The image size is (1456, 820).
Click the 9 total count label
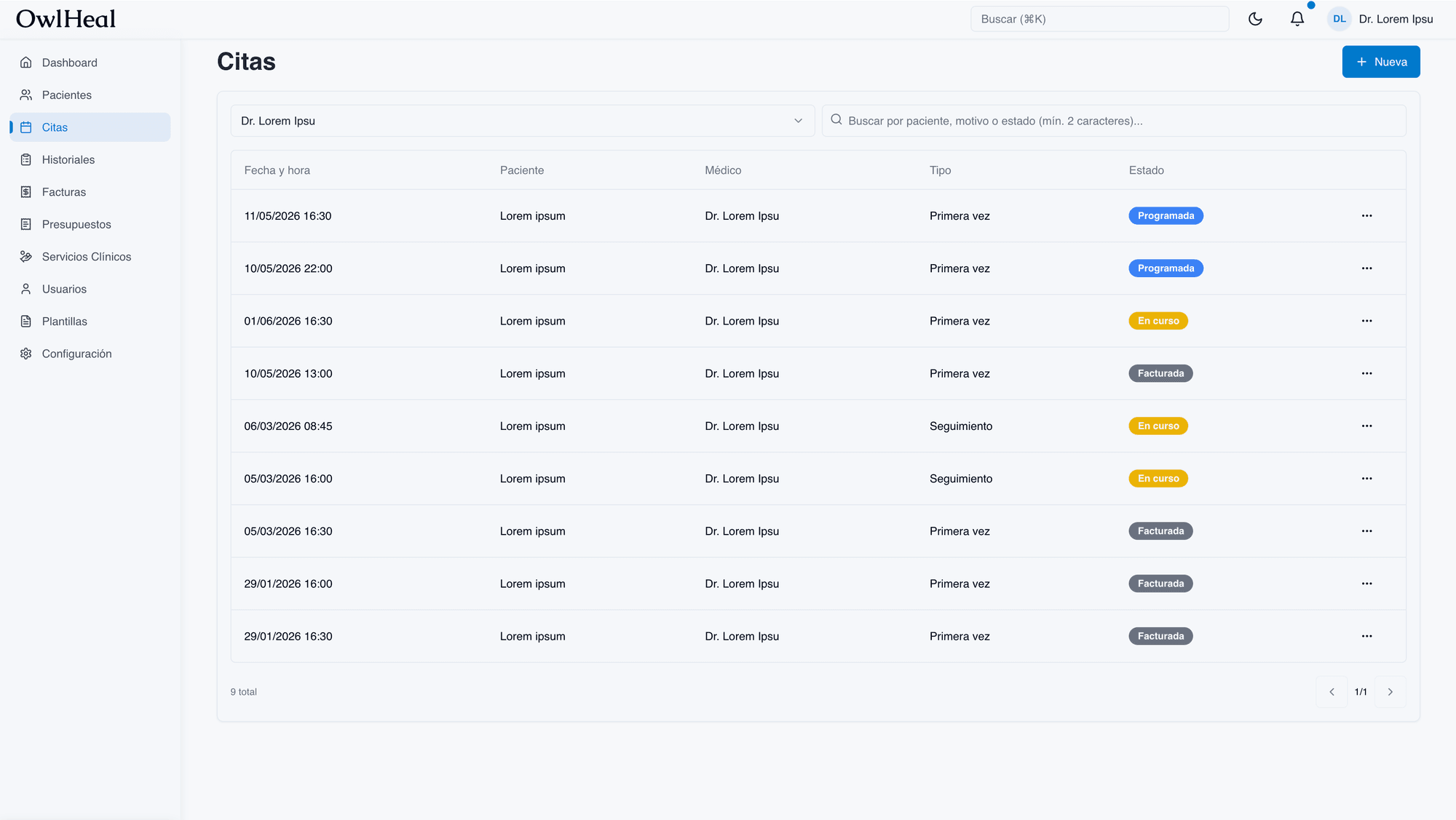pos(243,692)
